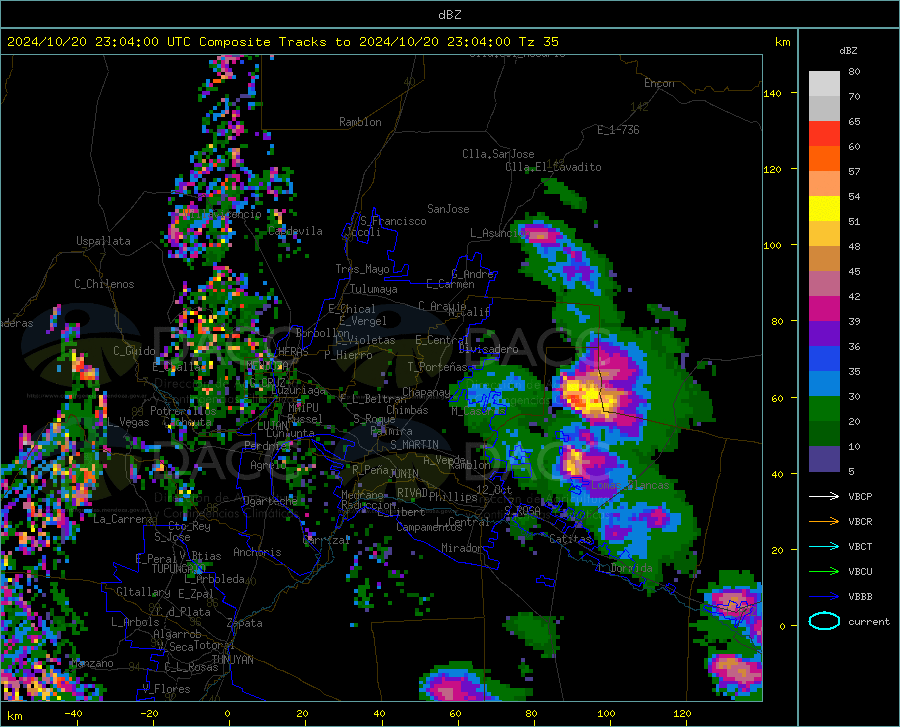The width and height of the screenshot is (900, 727).
Task: Select the light gray 70-80 dBZ swatch
Action: pos(824,84)
